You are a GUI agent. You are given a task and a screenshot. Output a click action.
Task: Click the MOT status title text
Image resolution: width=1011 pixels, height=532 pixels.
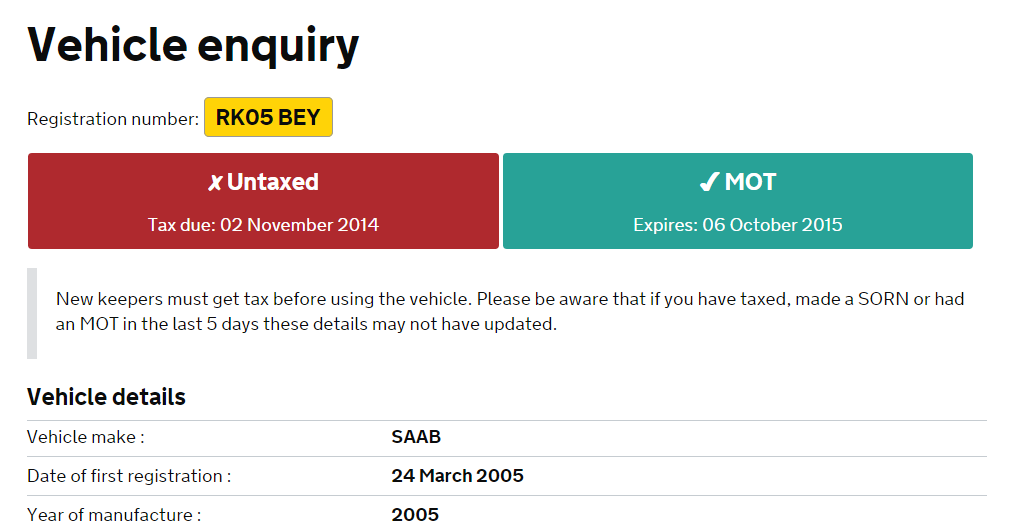click(750, 182)
